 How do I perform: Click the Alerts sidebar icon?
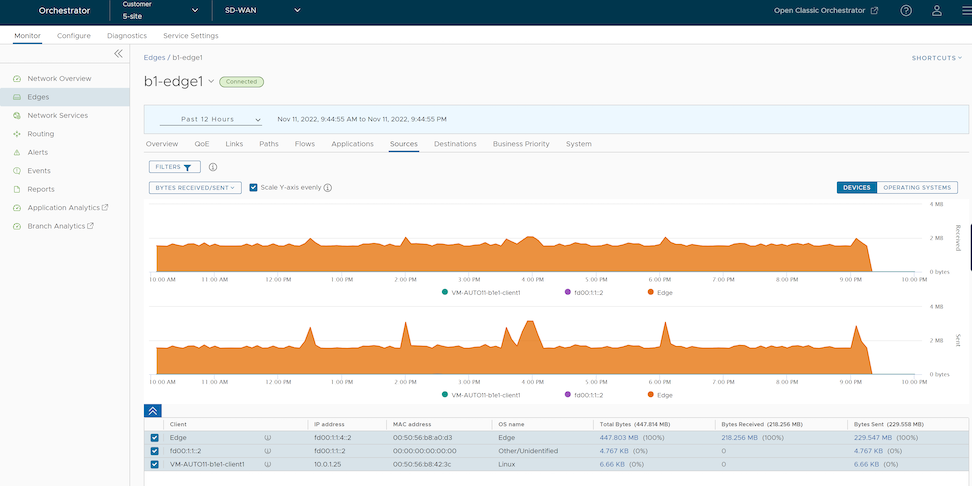click(16, 152)
